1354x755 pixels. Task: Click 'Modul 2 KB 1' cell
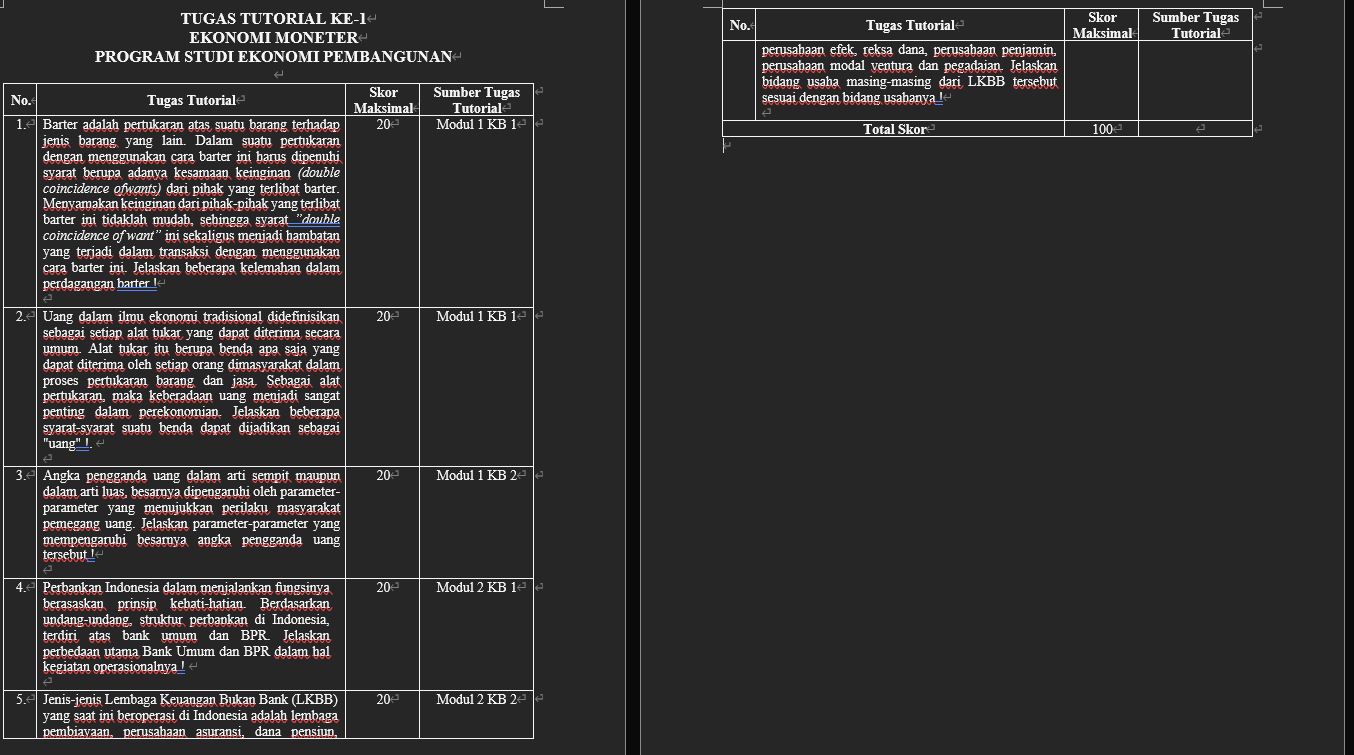(476, 587)
